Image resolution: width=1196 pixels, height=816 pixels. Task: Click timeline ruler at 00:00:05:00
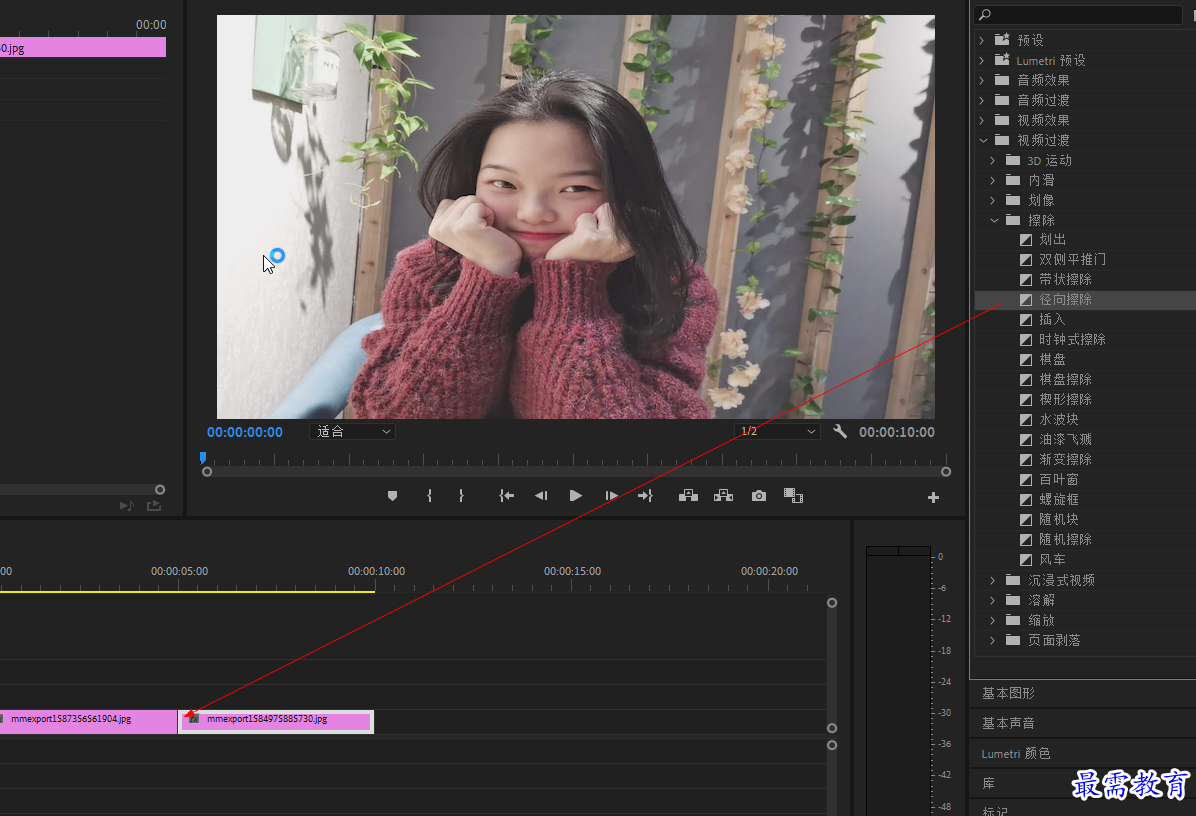[179, 571]
